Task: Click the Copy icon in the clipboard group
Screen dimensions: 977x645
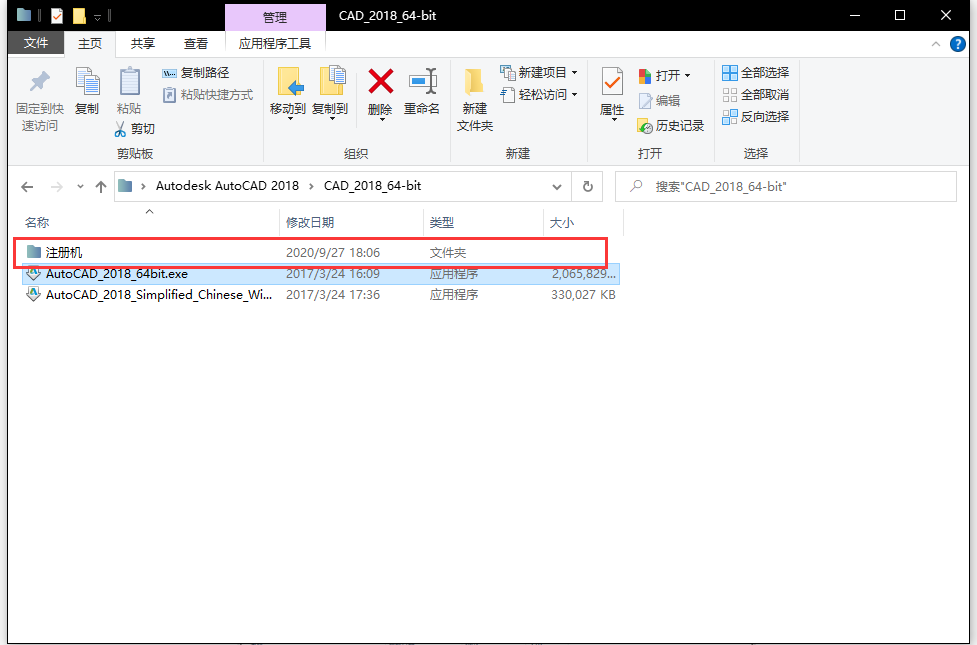Action: click(x=87, y=83)
